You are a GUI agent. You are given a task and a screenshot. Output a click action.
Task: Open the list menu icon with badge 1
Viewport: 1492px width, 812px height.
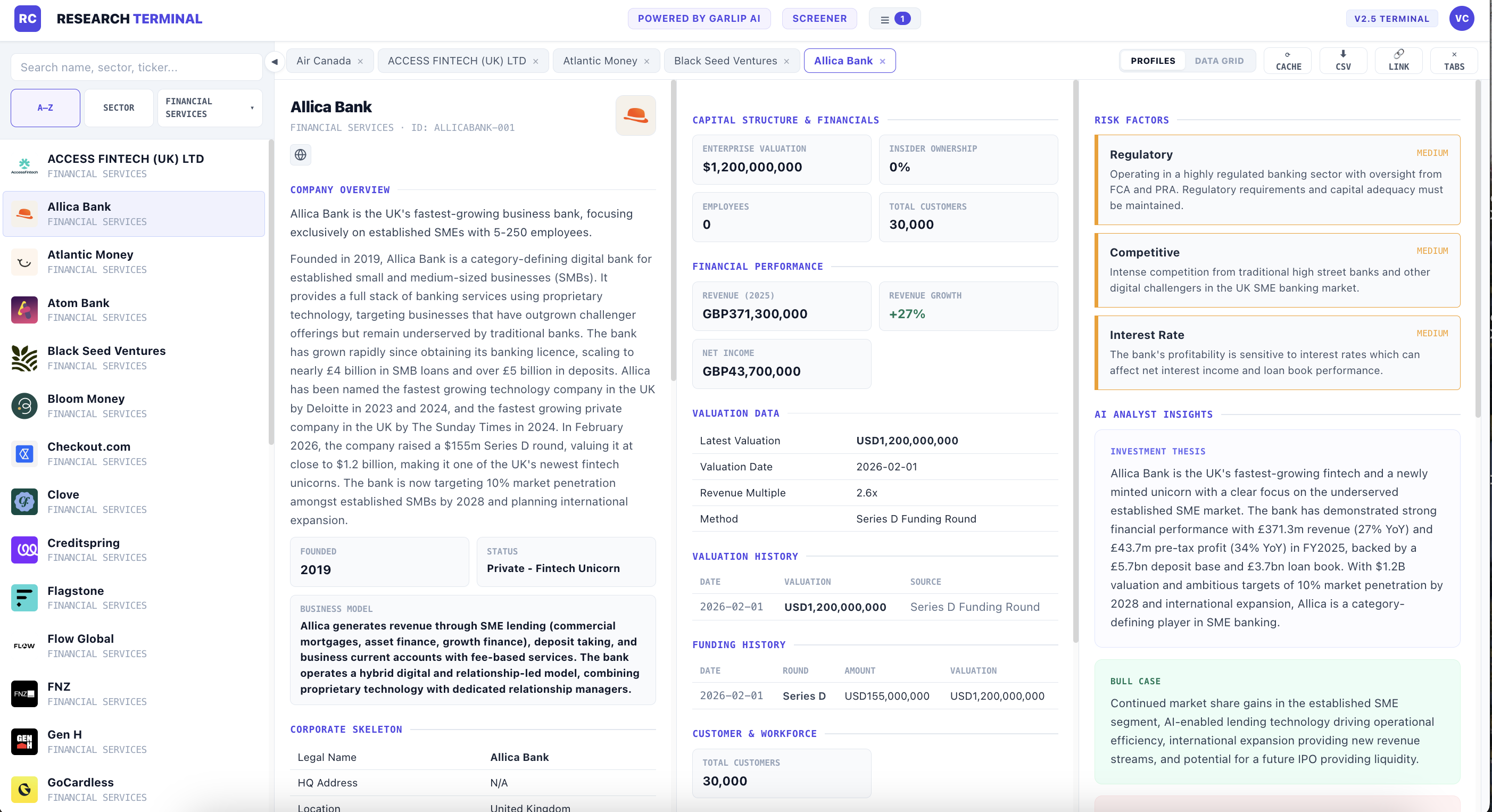pyautogui.click(x=894, y=19)
